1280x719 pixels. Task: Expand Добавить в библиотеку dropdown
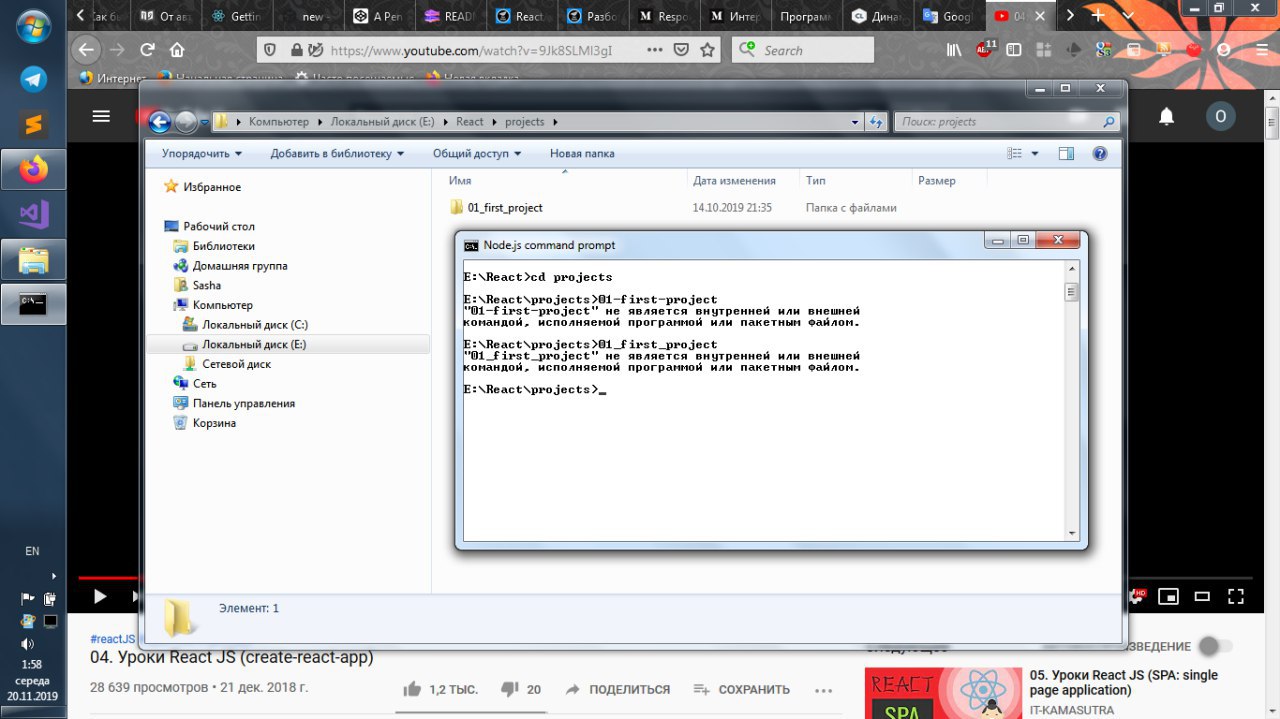pyautogui.click(x=337, y=154)
